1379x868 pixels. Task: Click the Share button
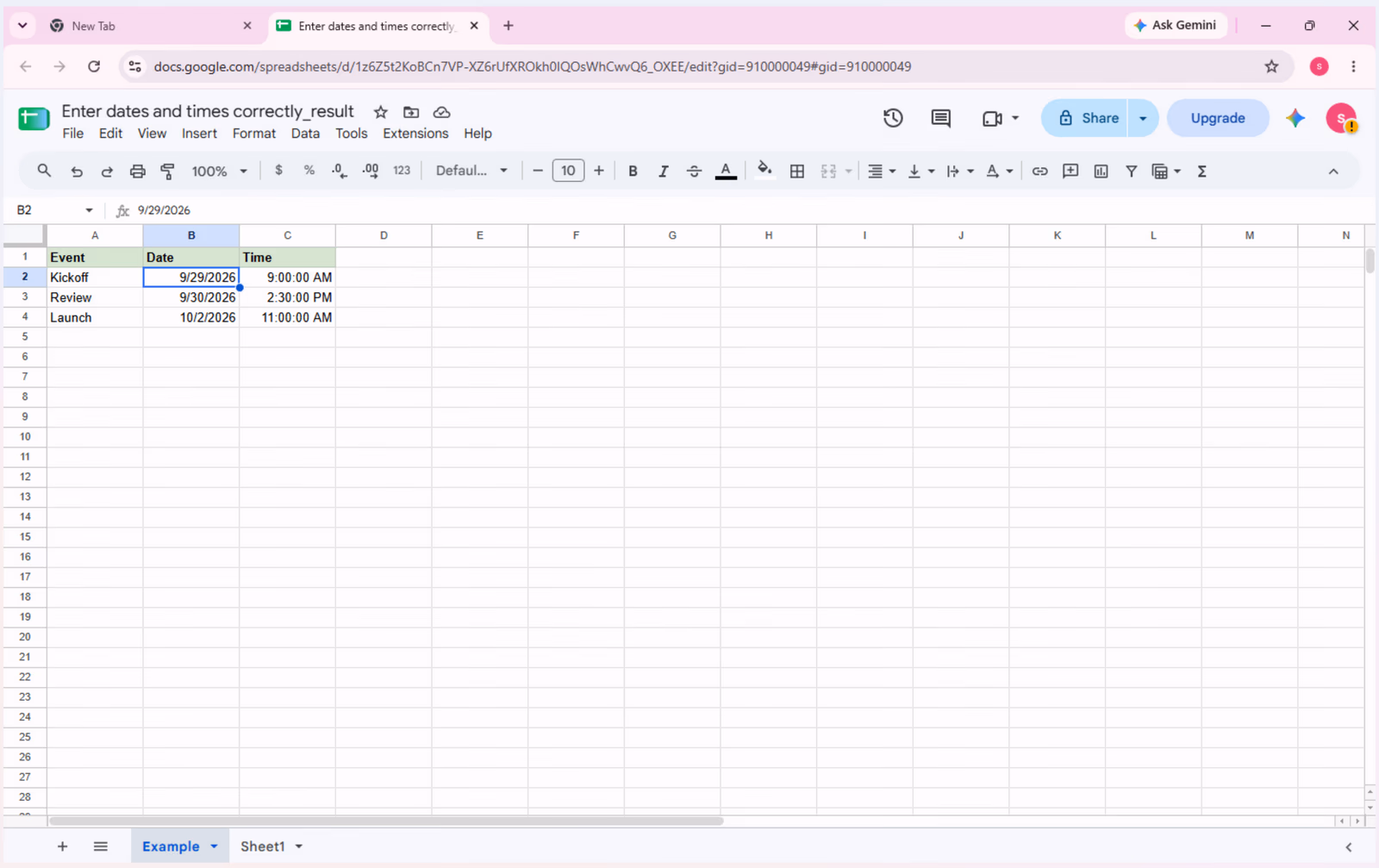(1086, 118)
